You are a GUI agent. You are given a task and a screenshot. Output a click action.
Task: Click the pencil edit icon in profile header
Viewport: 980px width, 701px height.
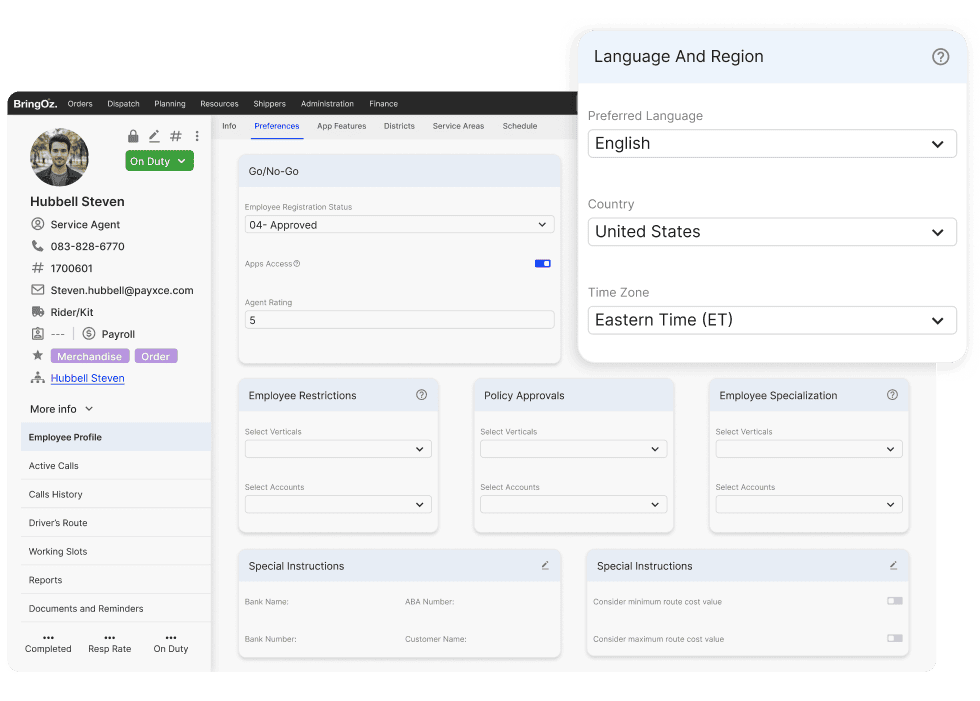coord(154,136)
